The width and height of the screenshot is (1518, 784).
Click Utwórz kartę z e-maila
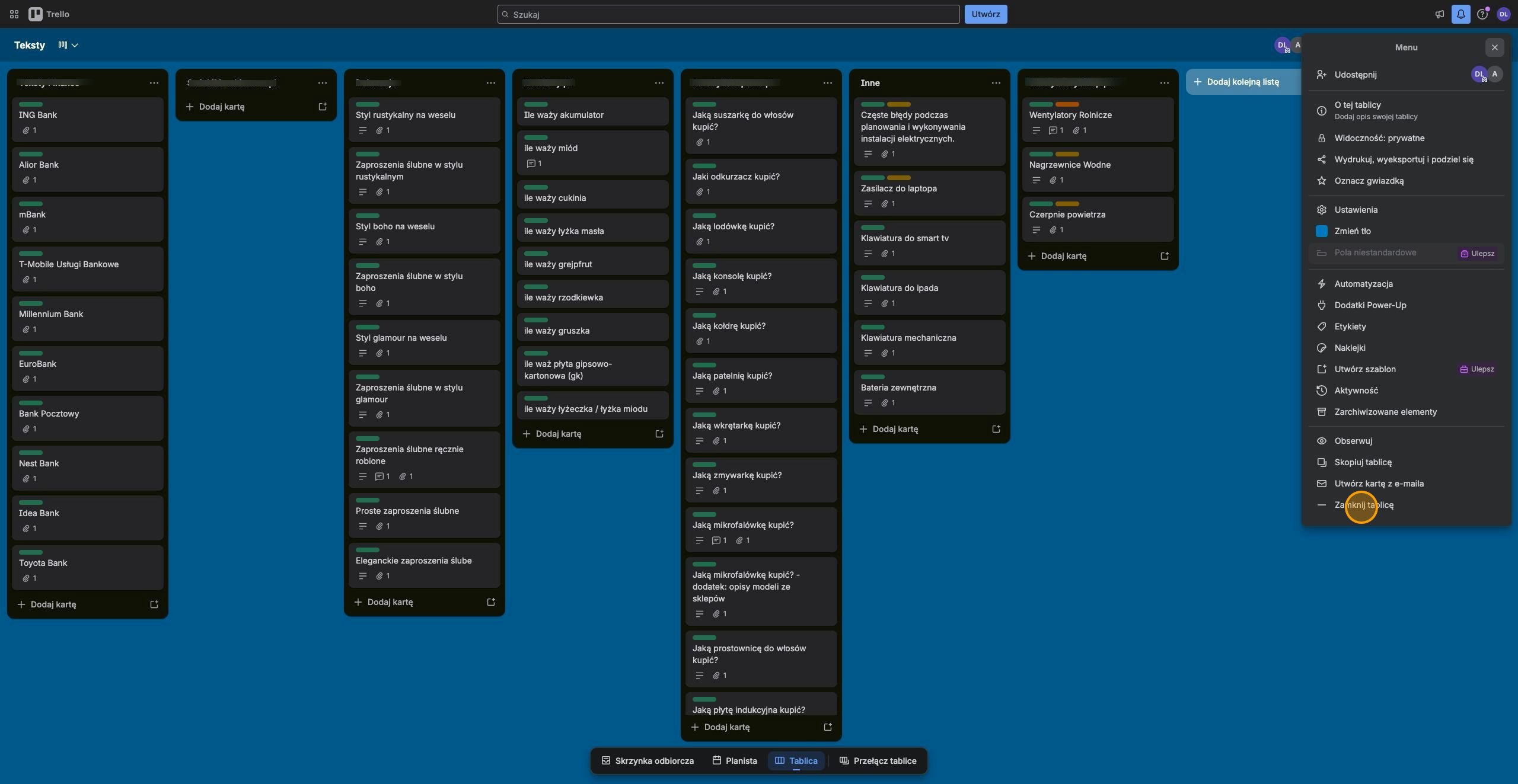click(x=1407, y=484)
